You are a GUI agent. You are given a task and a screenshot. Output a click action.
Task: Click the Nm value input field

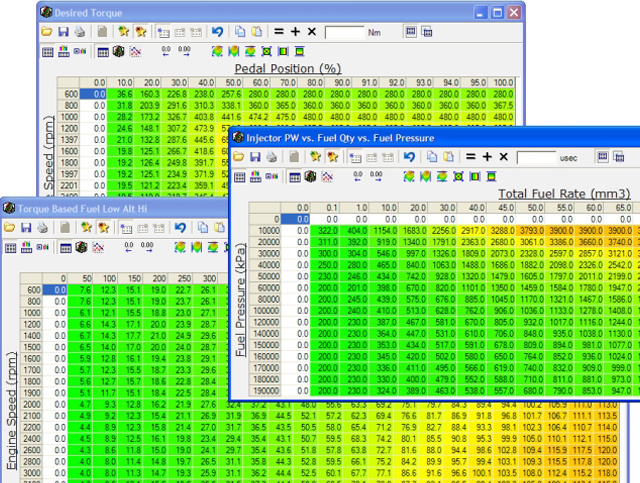click(x=344, y=32)
